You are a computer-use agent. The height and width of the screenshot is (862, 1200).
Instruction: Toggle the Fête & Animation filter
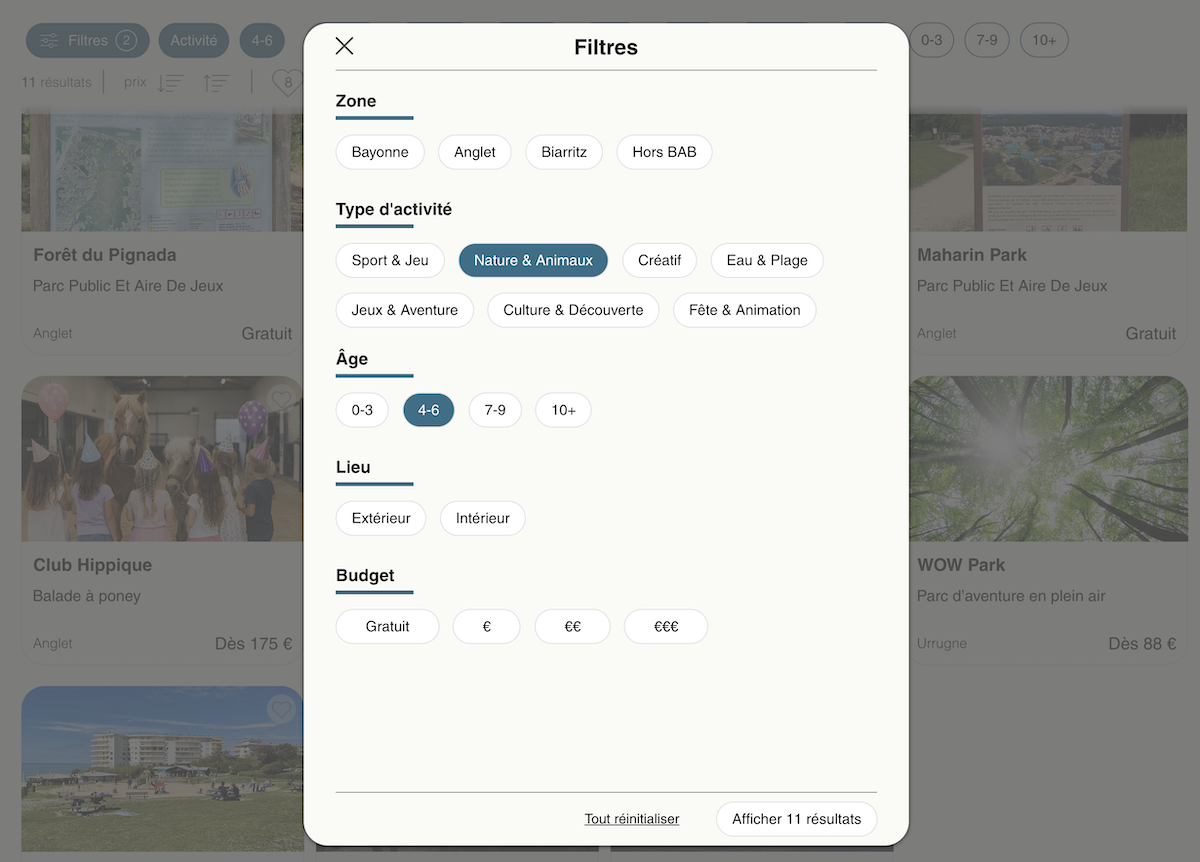tap(745, 310)
